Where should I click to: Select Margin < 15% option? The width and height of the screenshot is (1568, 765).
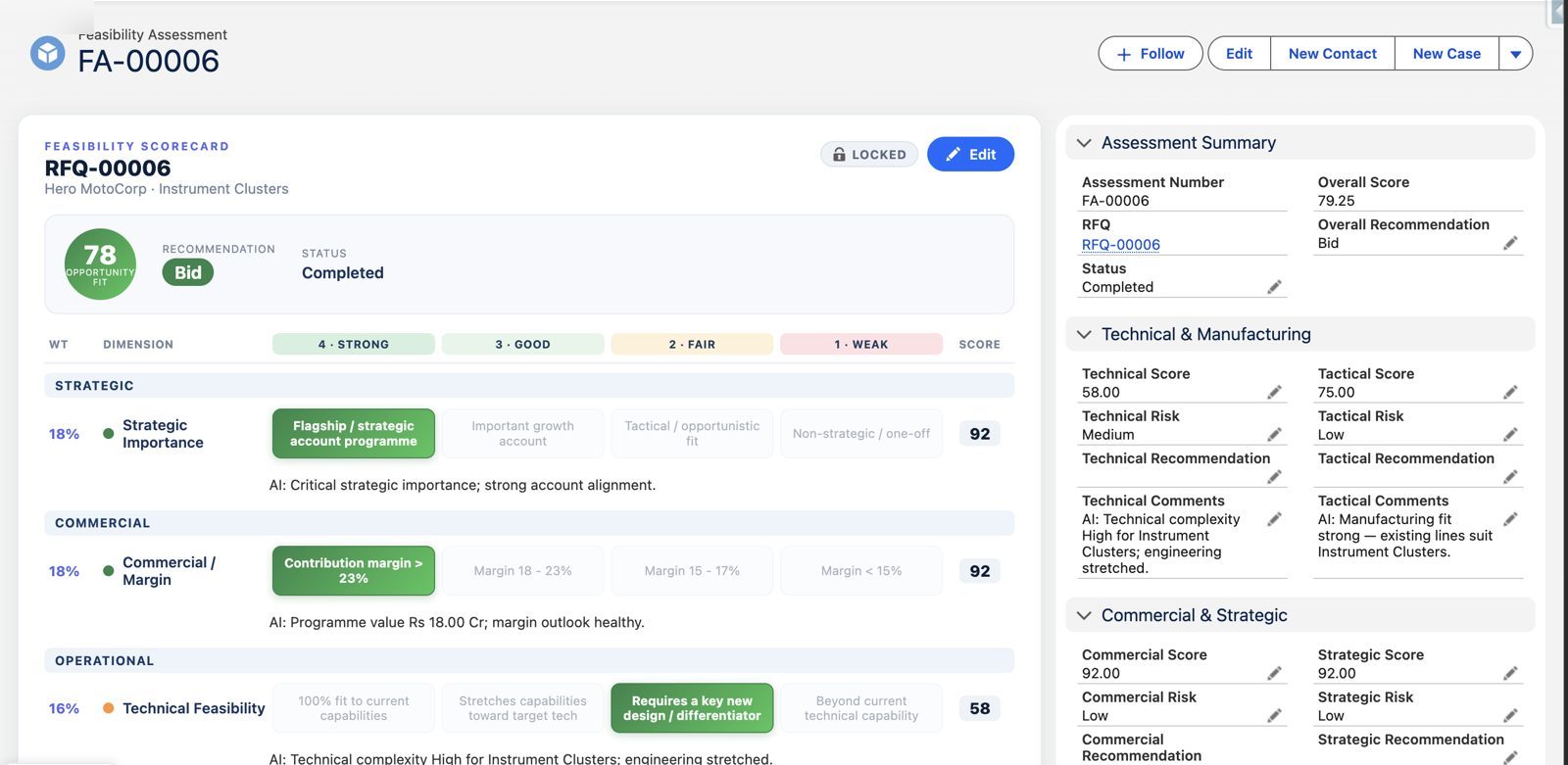pos(861,571)
